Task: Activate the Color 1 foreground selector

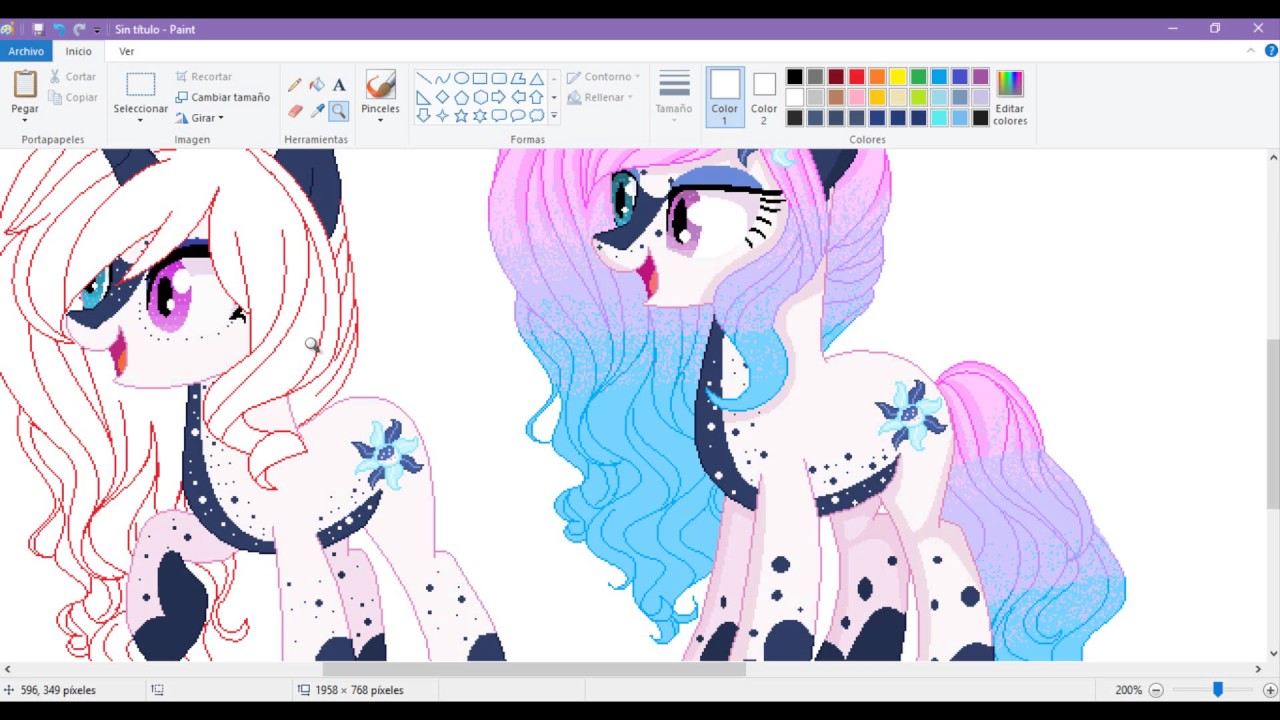Action: pyautogui.click(x=725, y=97)
